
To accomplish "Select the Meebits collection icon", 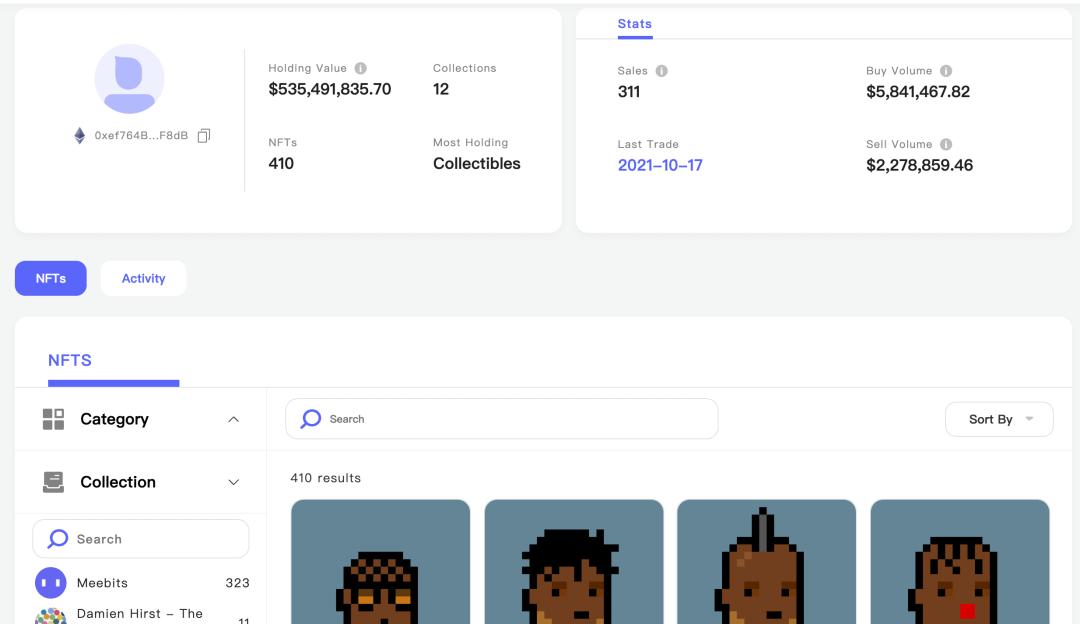I will [51, 583].
